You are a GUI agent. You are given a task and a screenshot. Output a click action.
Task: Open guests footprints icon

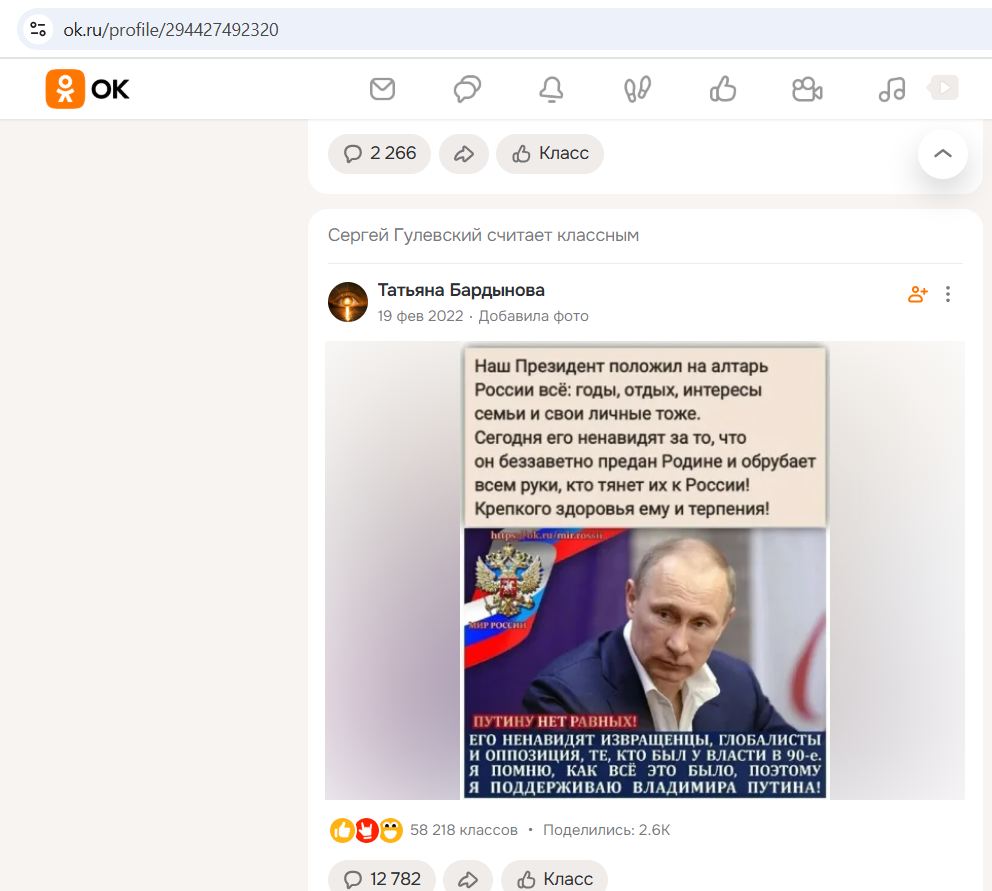coord(637,89)
